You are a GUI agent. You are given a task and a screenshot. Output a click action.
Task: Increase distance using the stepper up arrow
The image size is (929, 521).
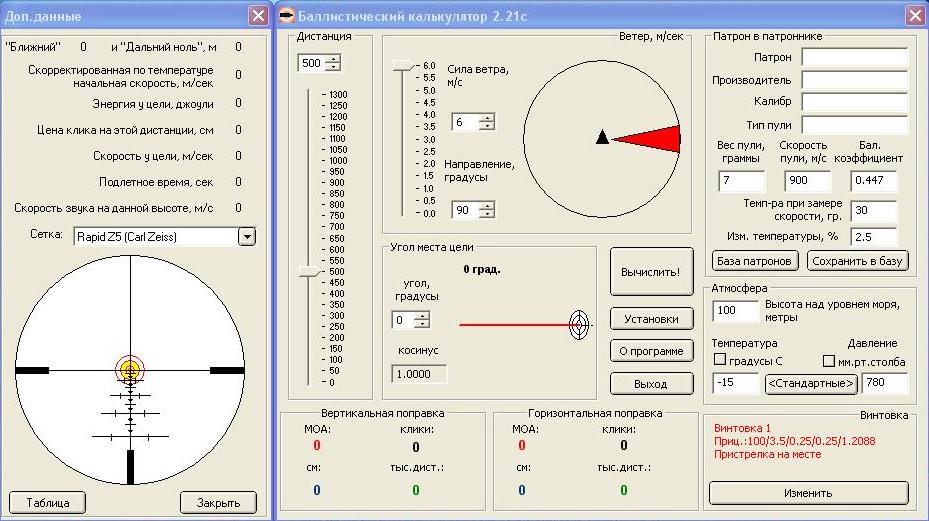334,59
